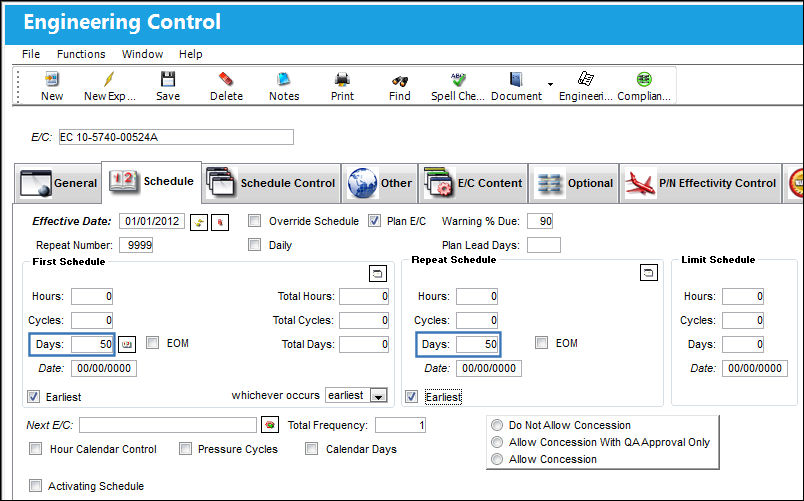Viewport: 804px width, 501px height.
Task: Select the Allow Concession radio option
Action: 497,459
